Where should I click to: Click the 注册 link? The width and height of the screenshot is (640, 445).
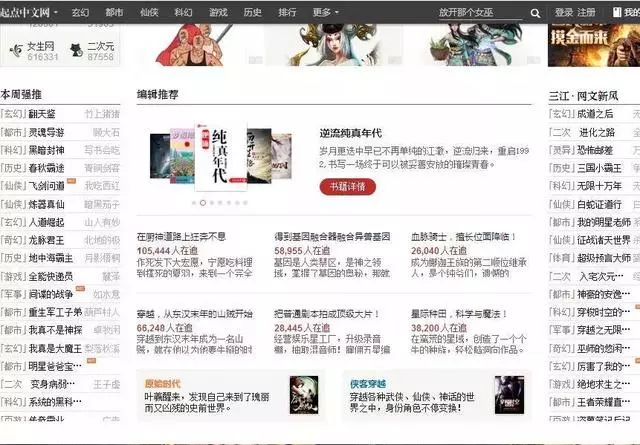[586, 13]
